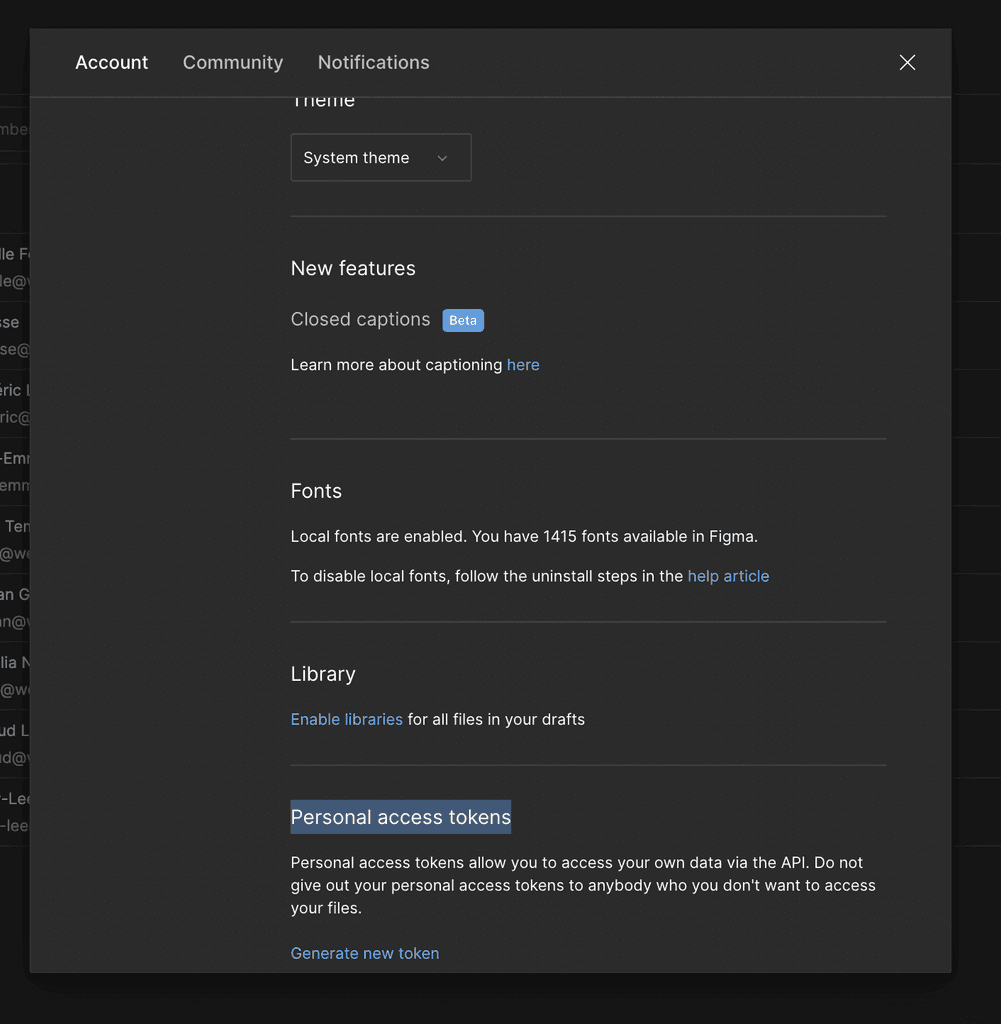
Task: Open the captioning 'here' link
Action: click(x=523, y=364)
